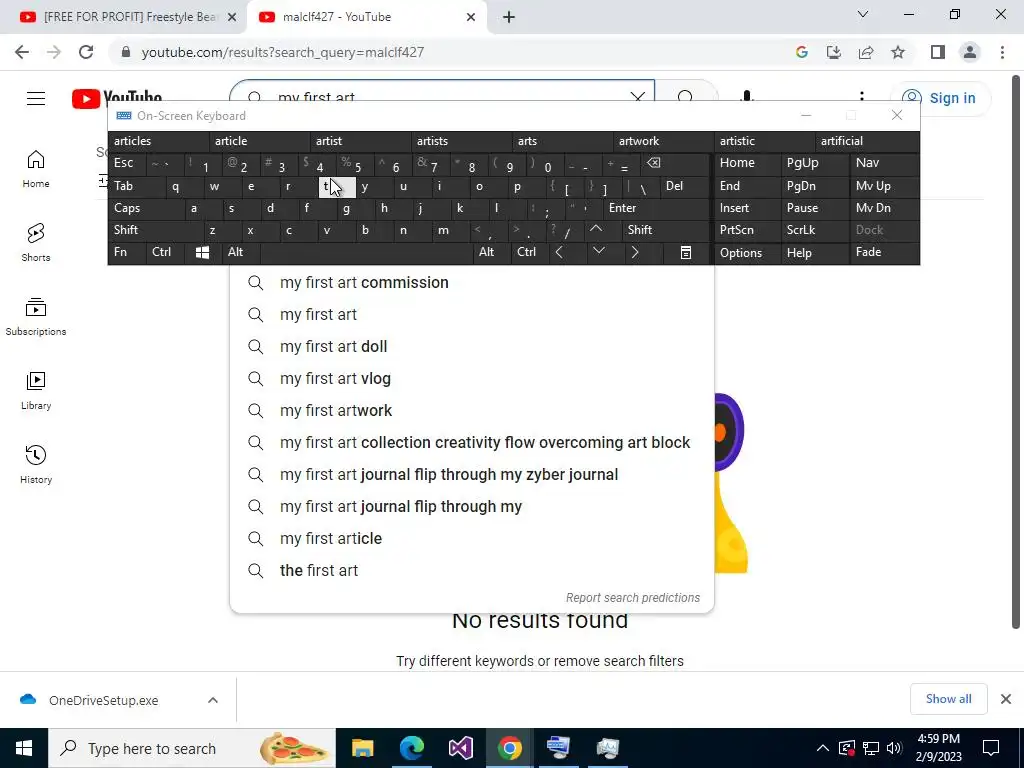Click the Backspace key on On-Screen Keyboard
Screen dimensions: 1024x768
(x=654, y=163)
